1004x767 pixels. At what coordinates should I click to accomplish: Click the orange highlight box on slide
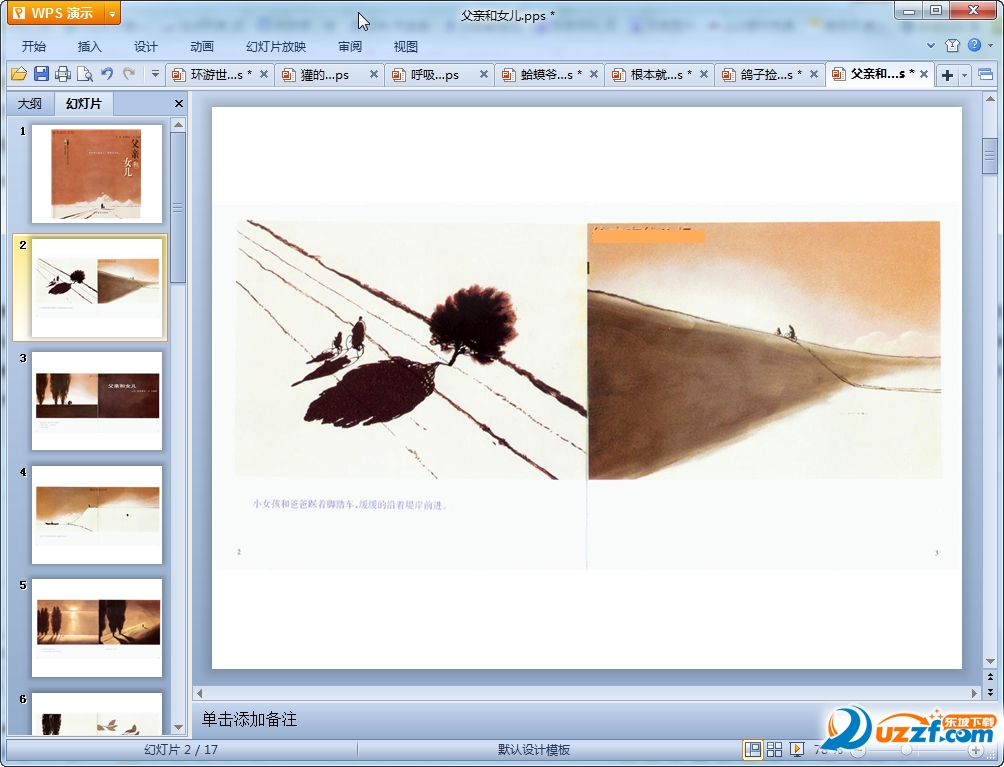[649, 236]
